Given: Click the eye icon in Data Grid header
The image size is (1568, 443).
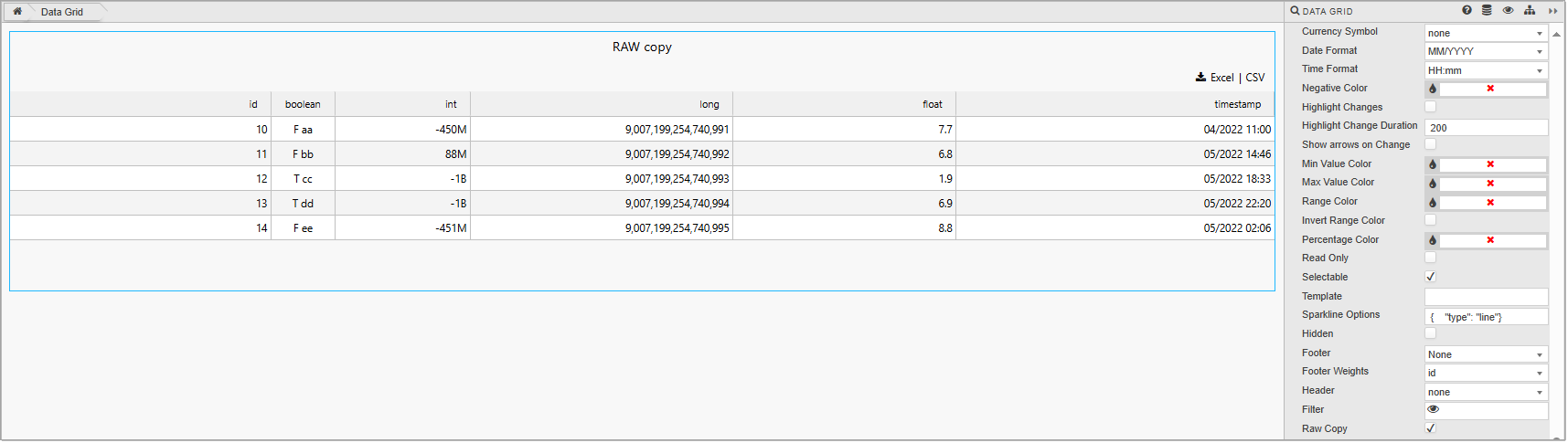Looking at the screenshot, I should point(1508,11).
